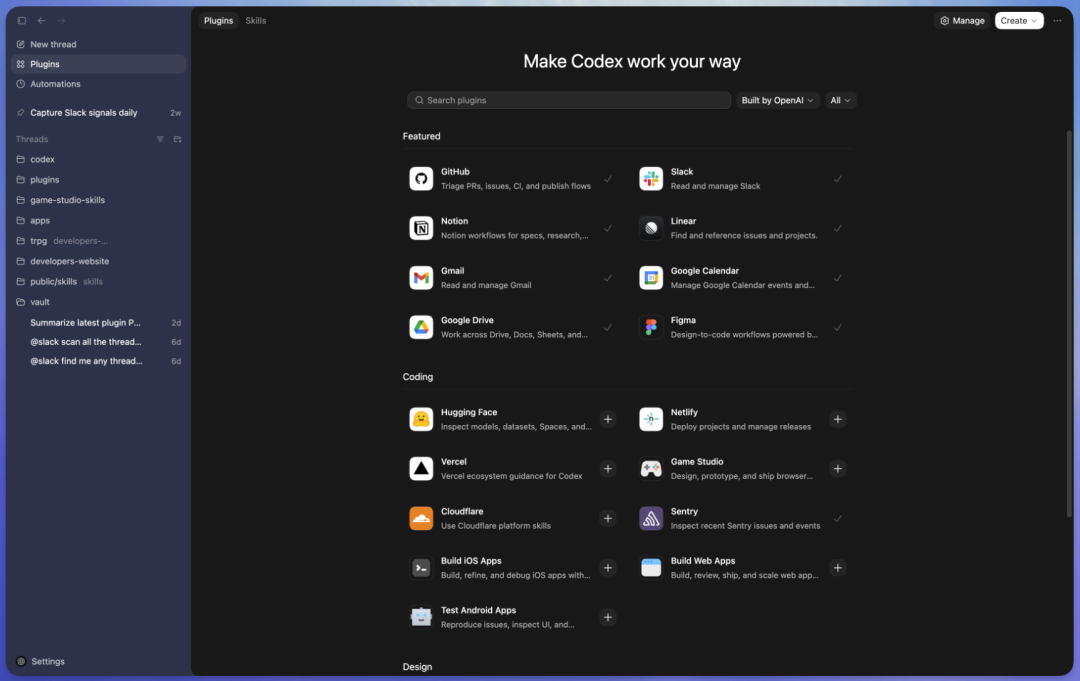
Task: Click the Manage button
Action: (962, 21)
